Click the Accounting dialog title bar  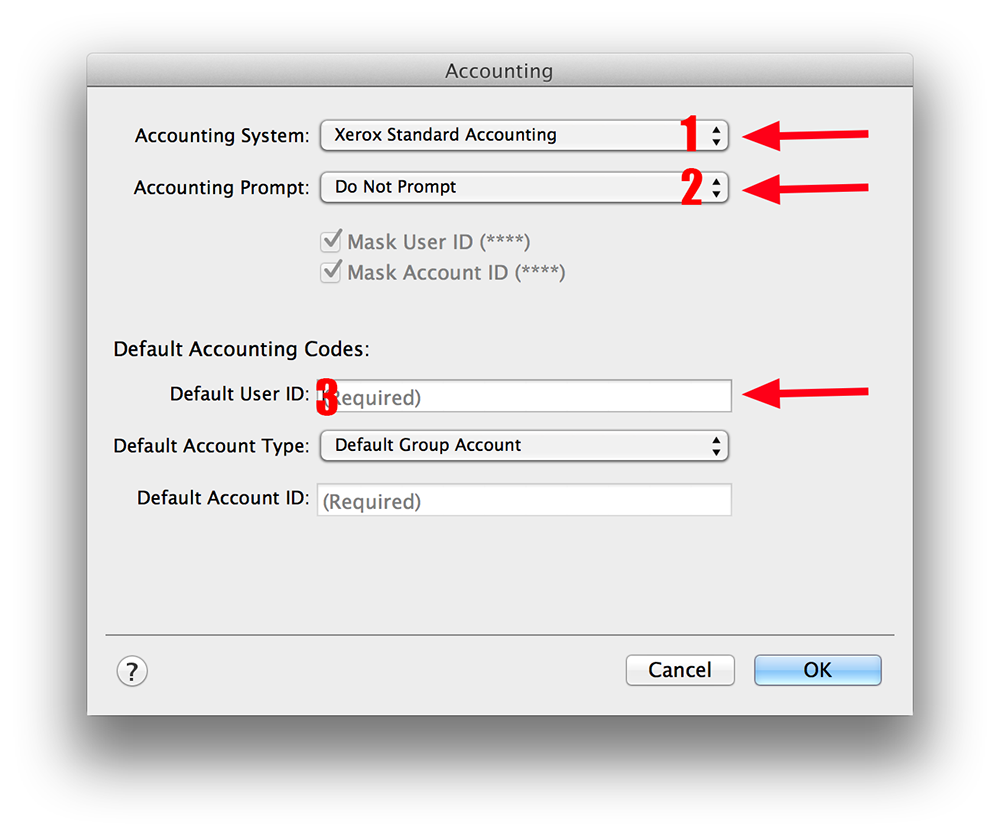[x=499, y=71]
